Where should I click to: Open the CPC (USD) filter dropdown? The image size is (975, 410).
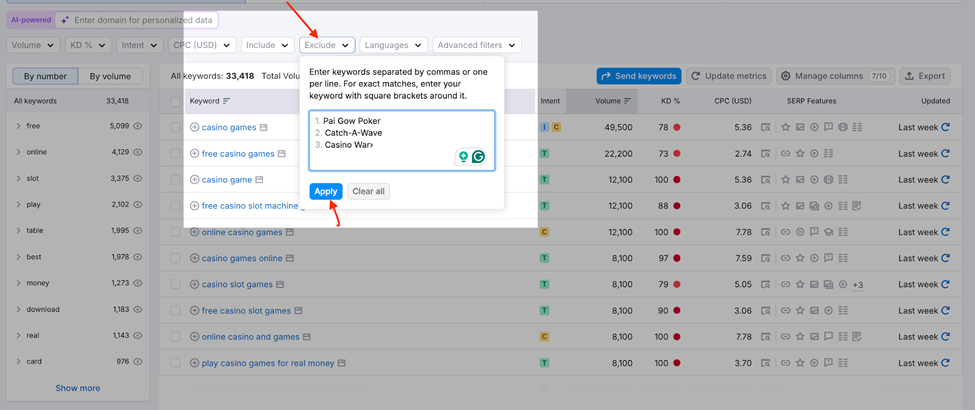point(202,45)
